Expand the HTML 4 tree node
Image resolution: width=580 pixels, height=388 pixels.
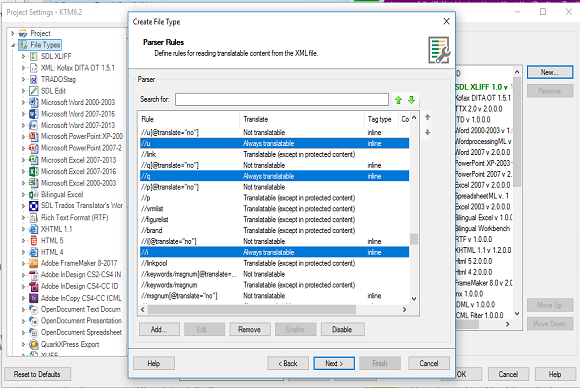23,252
